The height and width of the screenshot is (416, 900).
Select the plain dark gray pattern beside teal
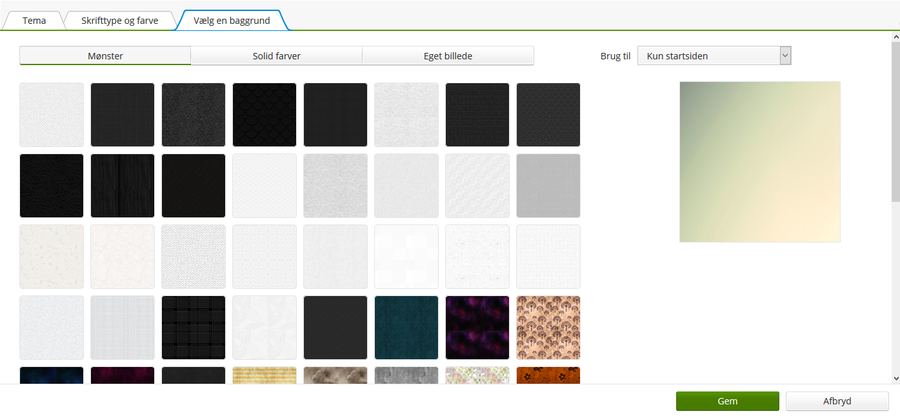pos(335,328)
